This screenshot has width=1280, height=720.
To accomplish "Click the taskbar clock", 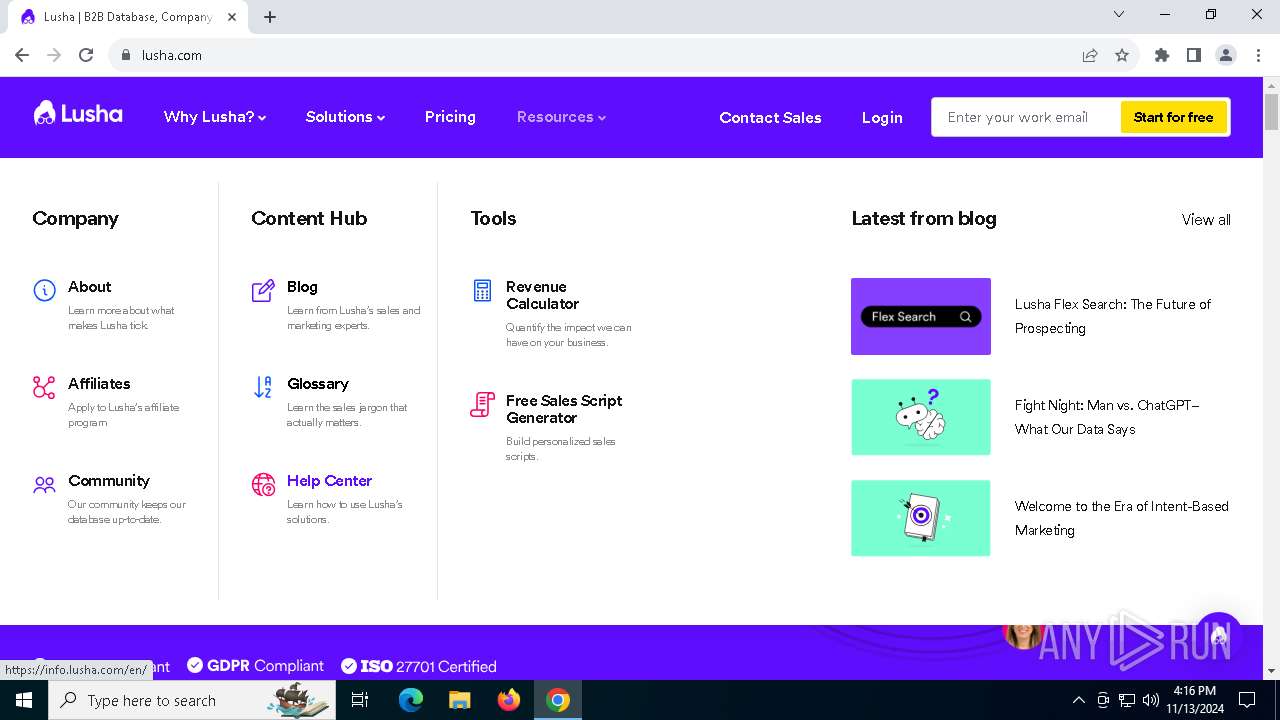I will tap(1194, 700).
